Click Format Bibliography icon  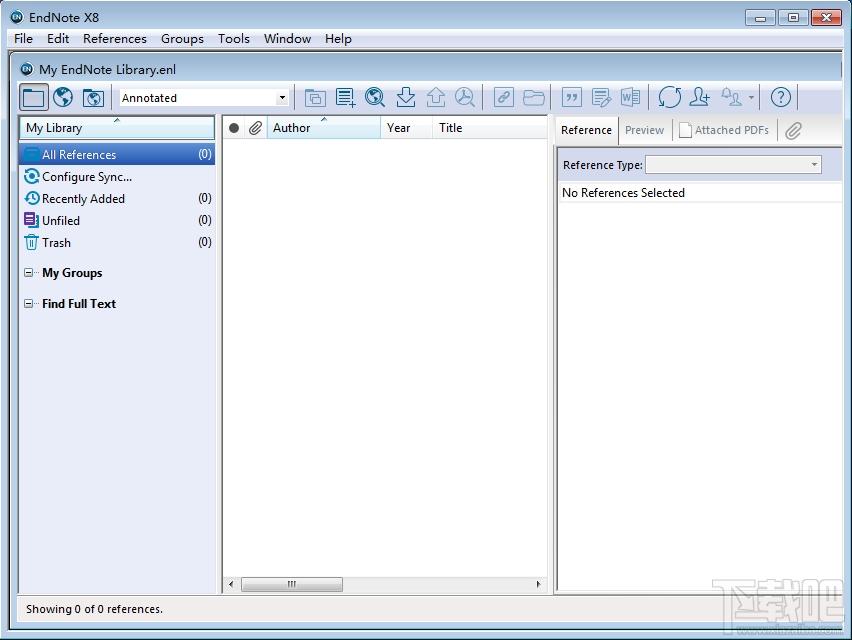click(602, 98)
